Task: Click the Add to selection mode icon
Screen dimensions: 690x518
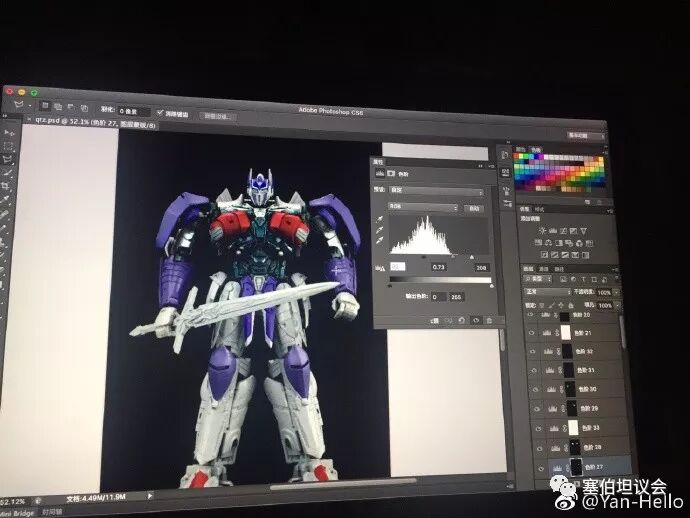Action: coord(58,107)
